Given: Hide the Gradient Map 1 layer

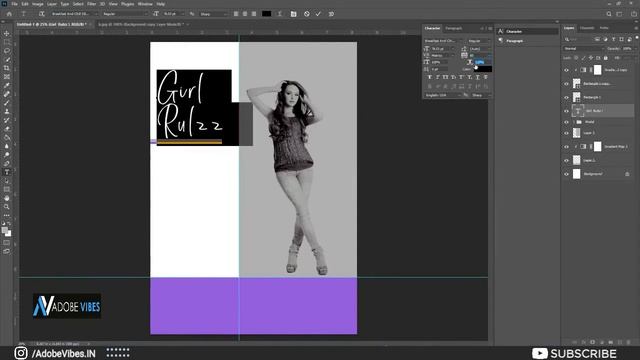Looking at the screenshot, I should point(566,147).
